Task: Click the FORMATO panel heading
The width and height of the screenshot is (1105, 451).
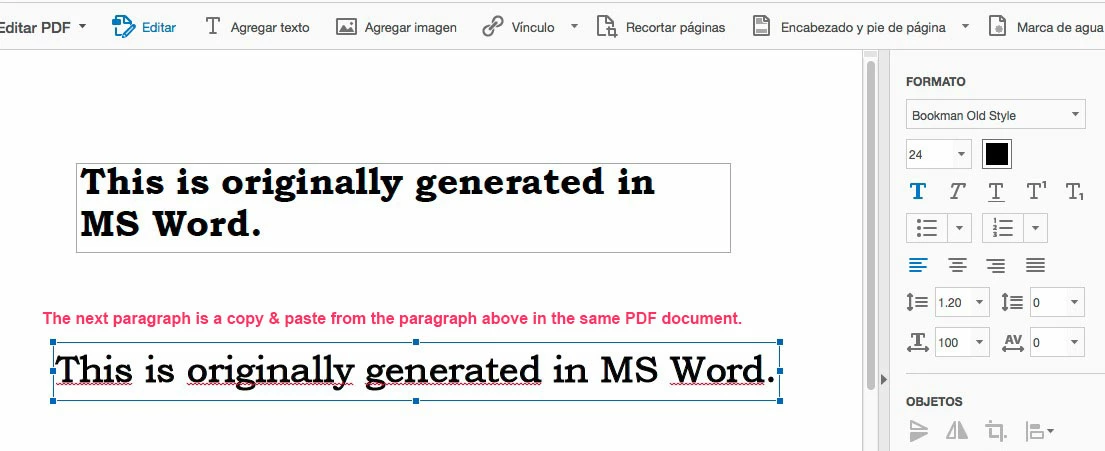Action: 935,82
